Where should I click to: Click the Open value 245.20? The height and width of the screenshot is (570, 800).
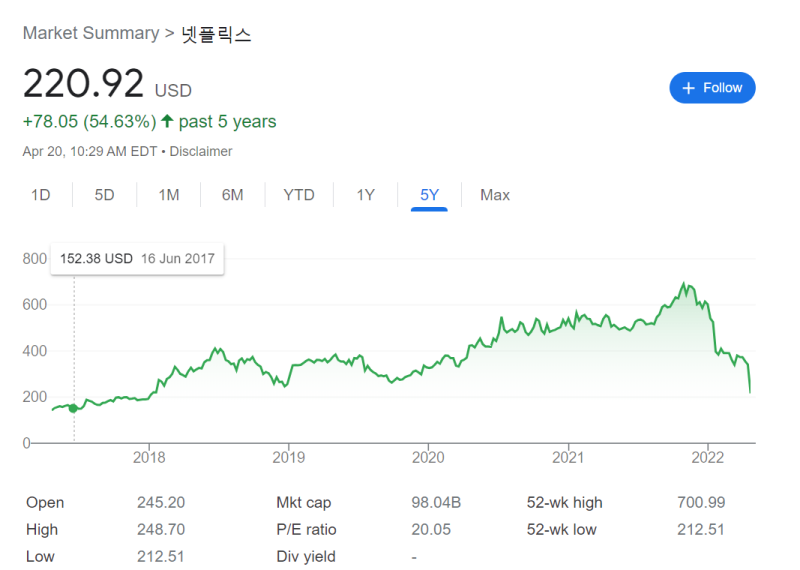(x=161, y=503)
